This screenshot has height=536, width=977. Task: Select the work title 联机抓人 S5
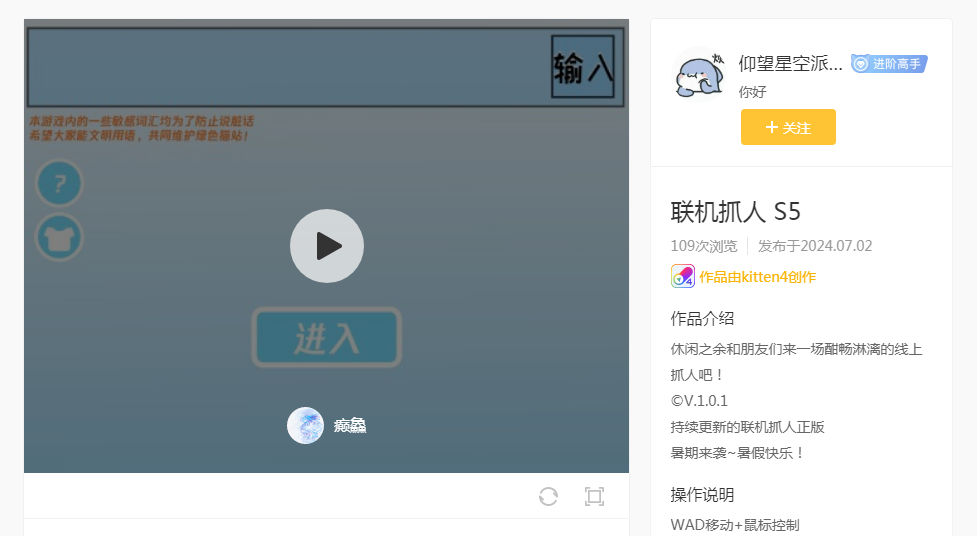[x=735, y=212]
